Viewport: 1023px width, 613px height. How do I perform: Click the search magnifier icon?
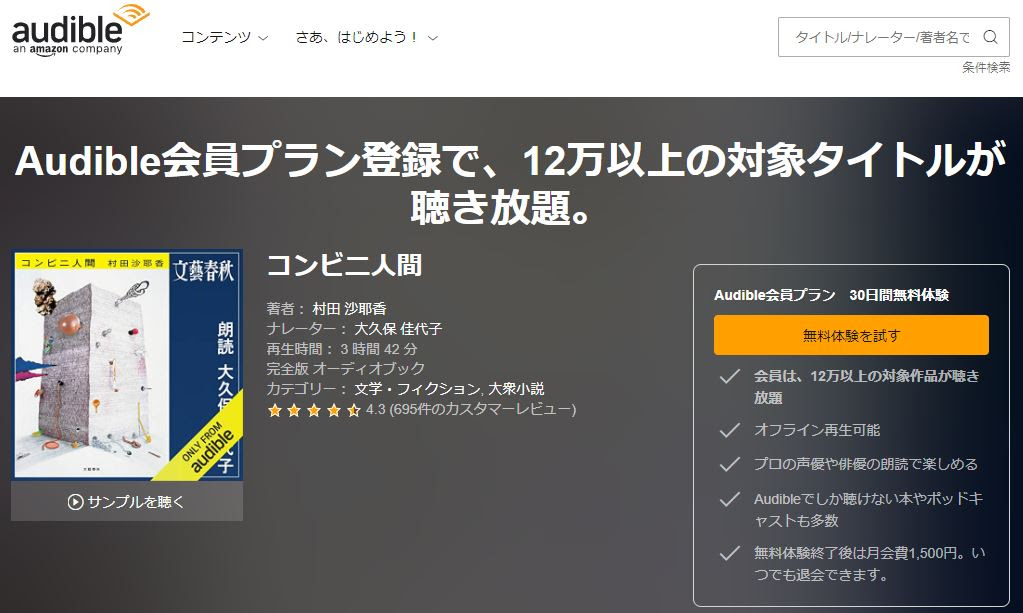[990, 37]
